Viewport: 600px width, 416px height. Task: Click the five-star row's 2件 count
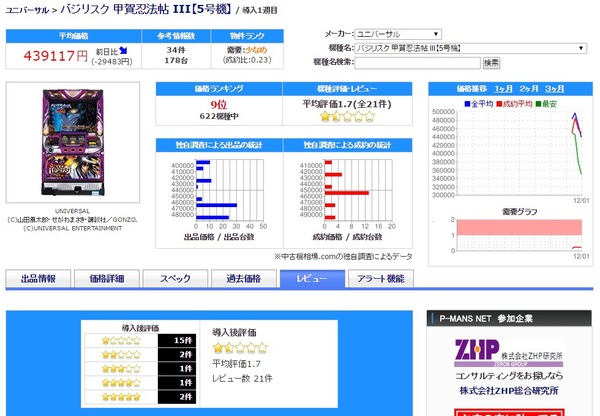(x=186, y=397)
